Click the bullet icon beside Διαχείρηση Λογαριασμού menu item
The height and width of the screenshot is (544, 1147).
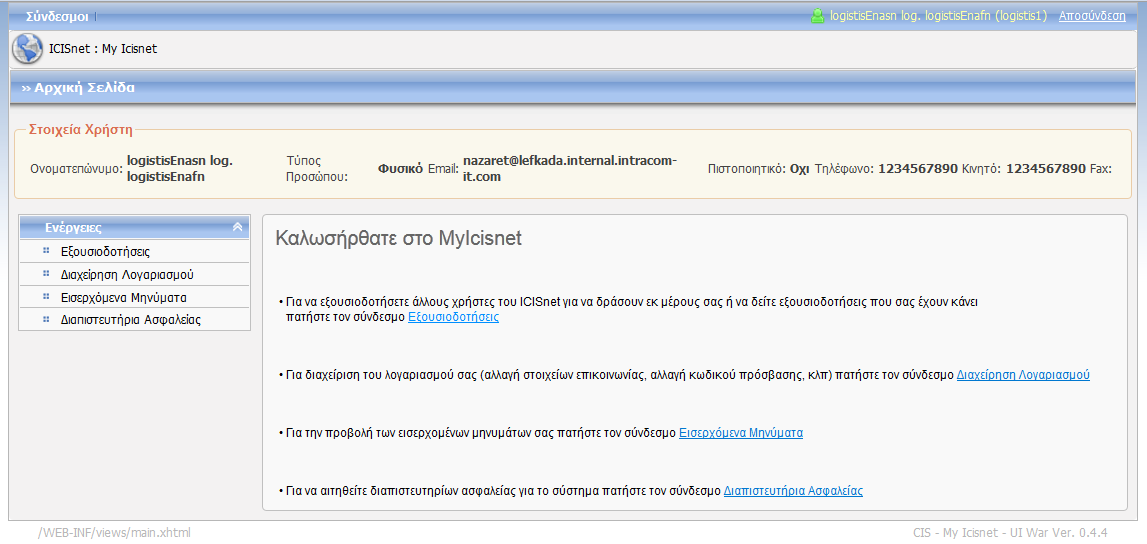click(46, 273)
